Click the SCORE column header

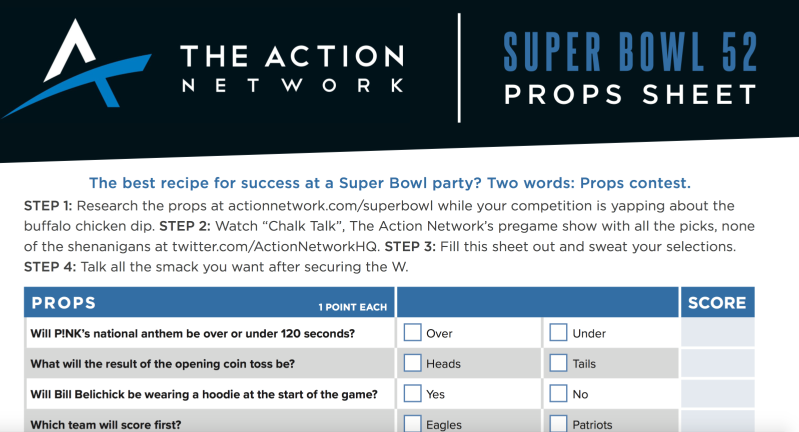717,303
